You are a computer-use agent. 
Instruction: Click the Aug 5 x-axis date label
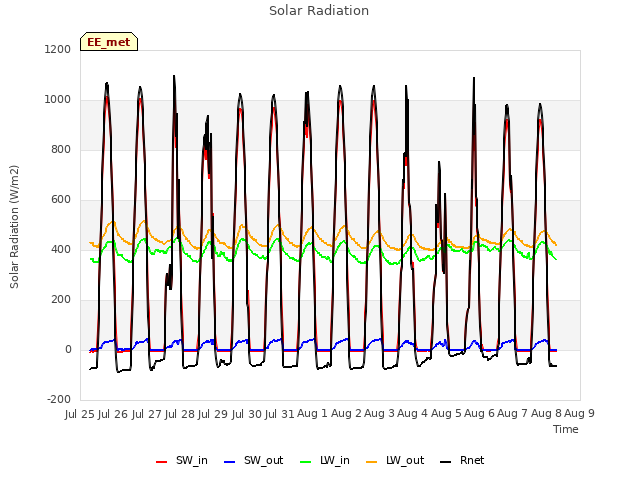[446, 414]
